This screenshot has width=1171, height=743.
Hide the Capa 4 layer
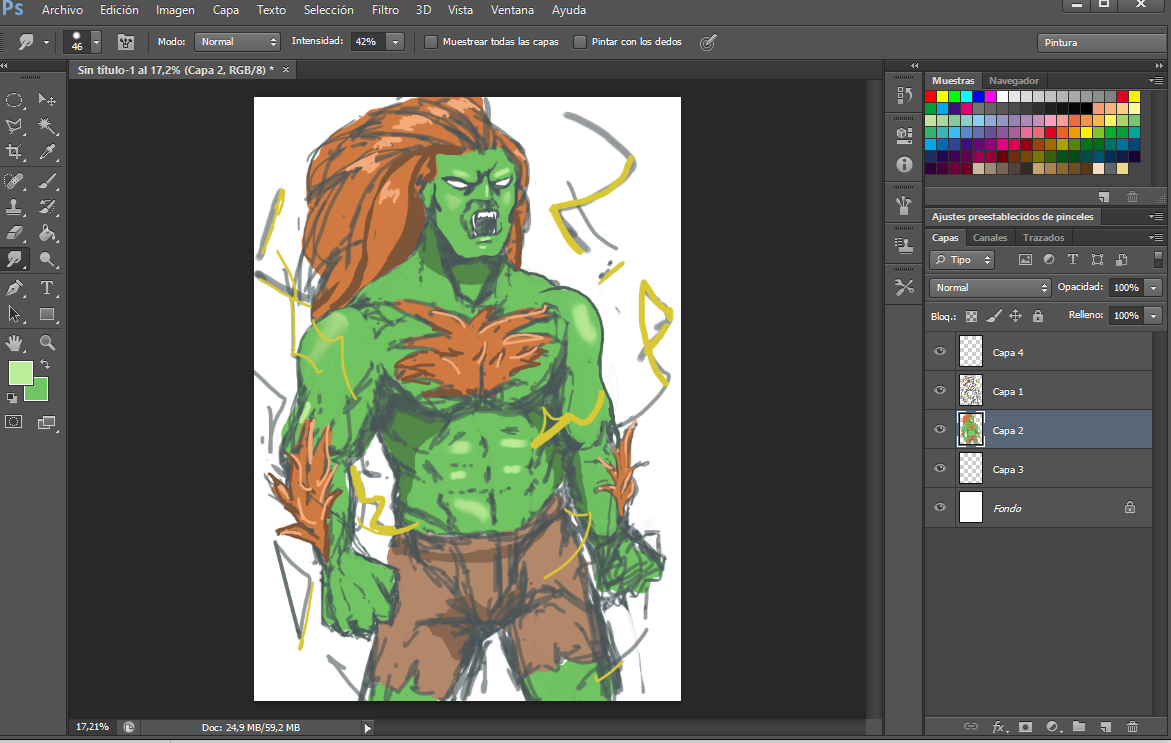pos(940,352)
